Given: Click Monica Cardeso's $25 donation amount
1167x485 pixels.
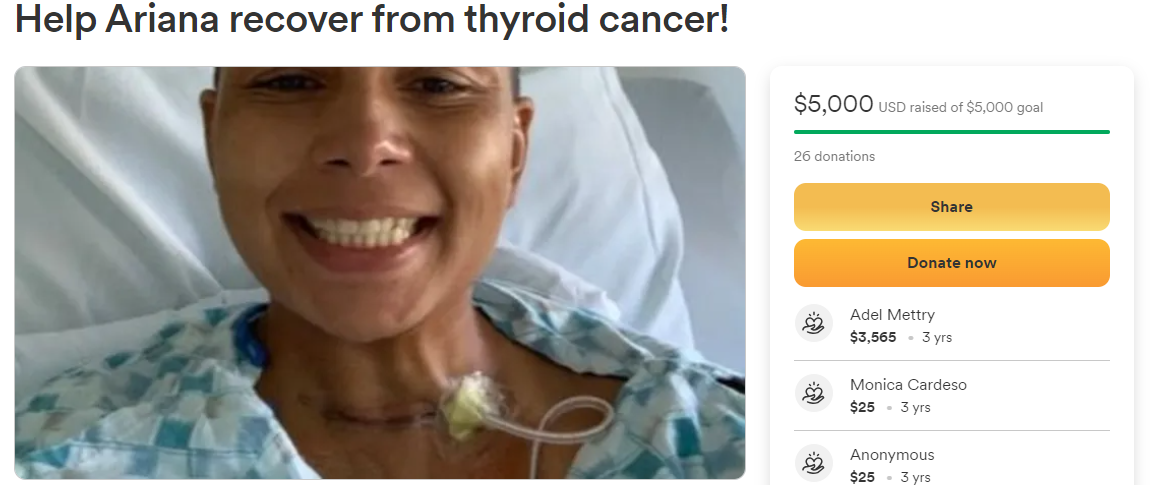Looking at the screenshot, I should click(x=862, y=408).
